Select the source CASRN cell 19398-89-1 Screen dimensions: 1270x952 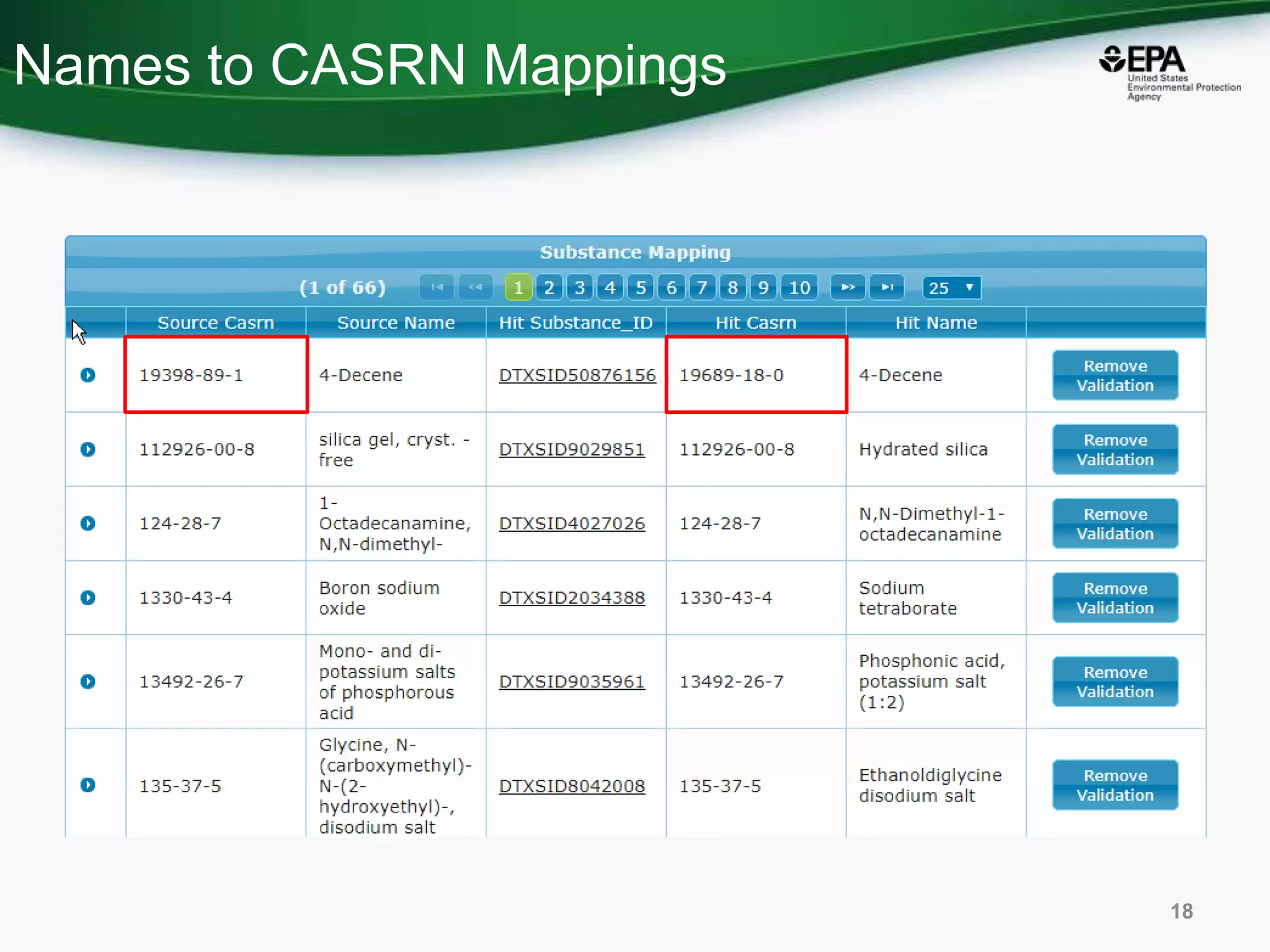click(216, 375)
